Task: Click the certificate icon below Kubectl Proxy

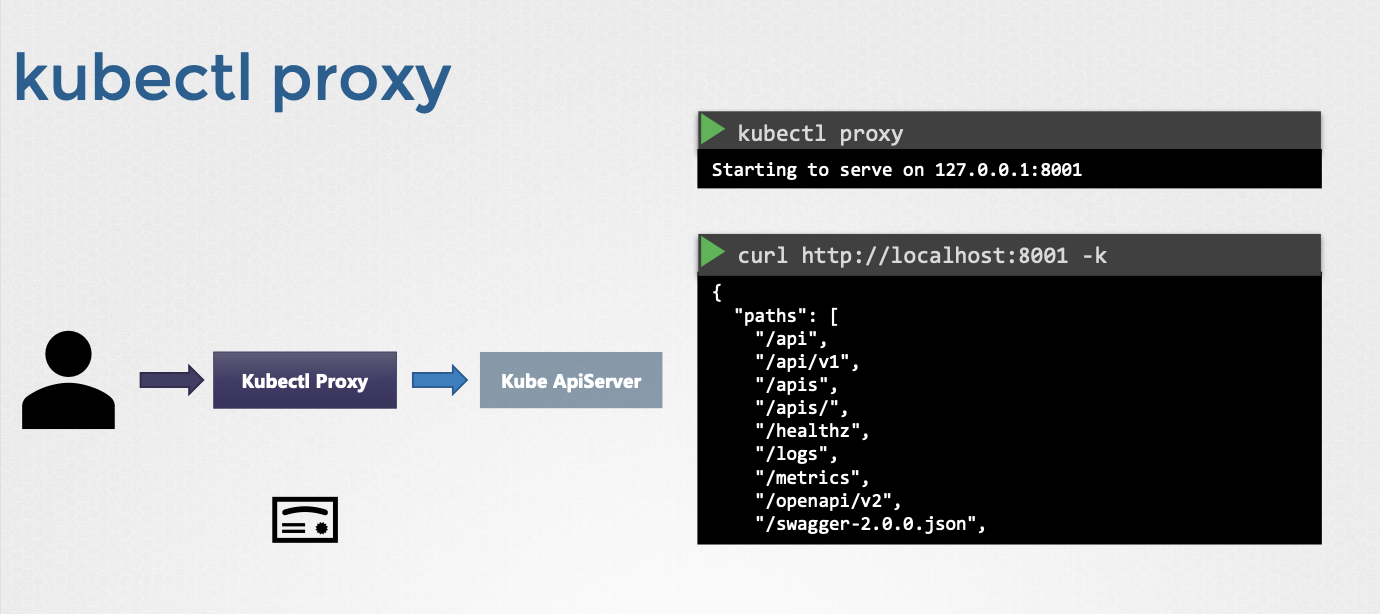Action: coord(305,520)
